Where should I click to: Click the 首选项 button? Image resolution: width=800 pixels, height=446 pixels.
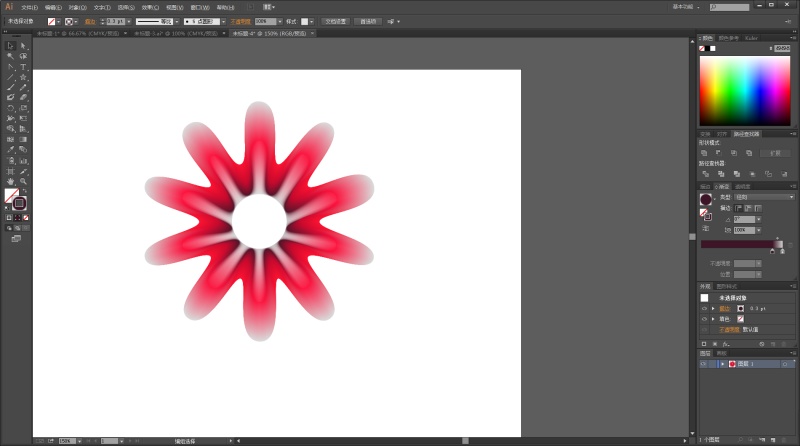(369, 20)
